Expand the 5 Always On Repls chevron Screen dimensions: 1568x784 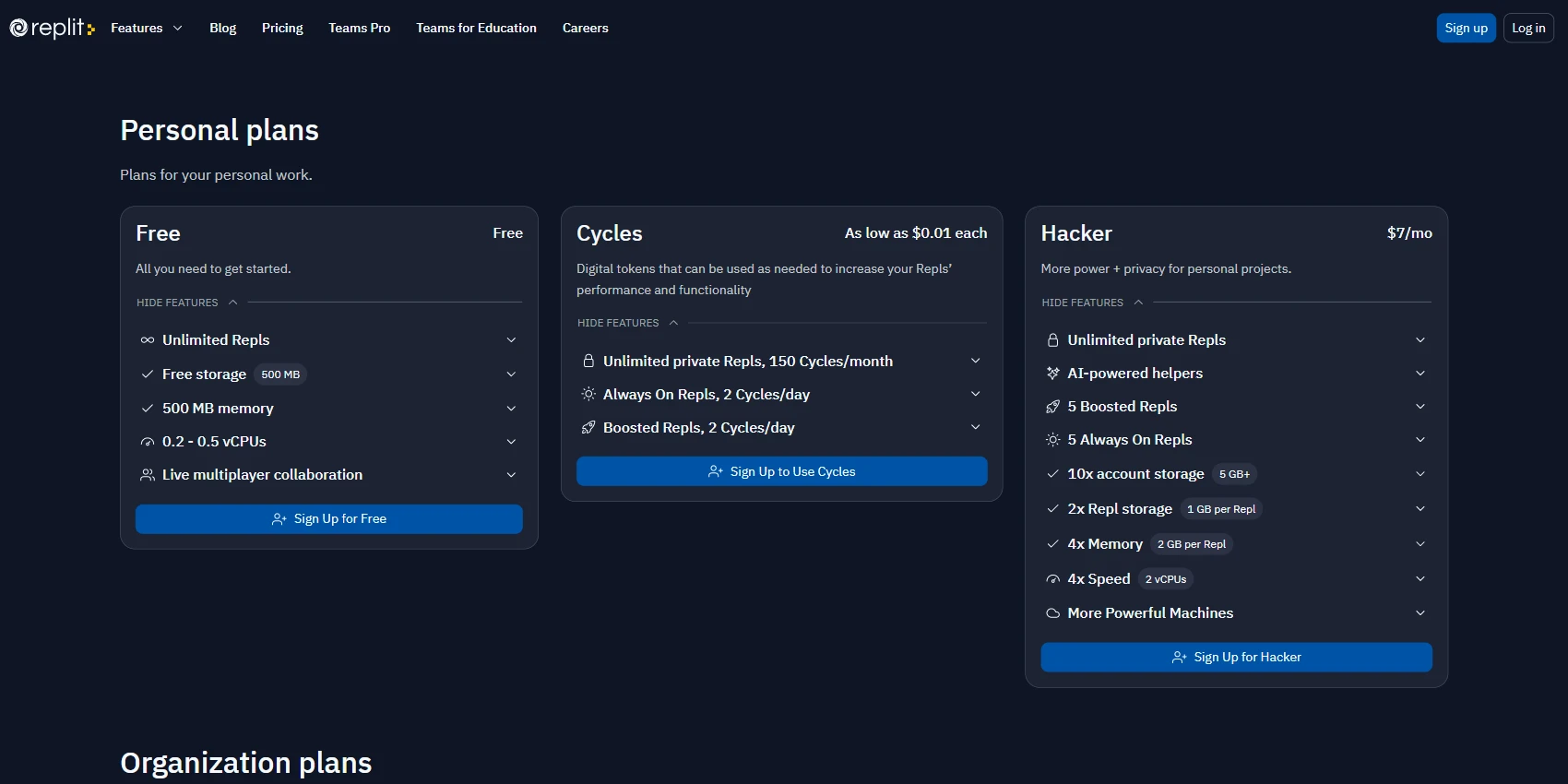point(1420,440)
